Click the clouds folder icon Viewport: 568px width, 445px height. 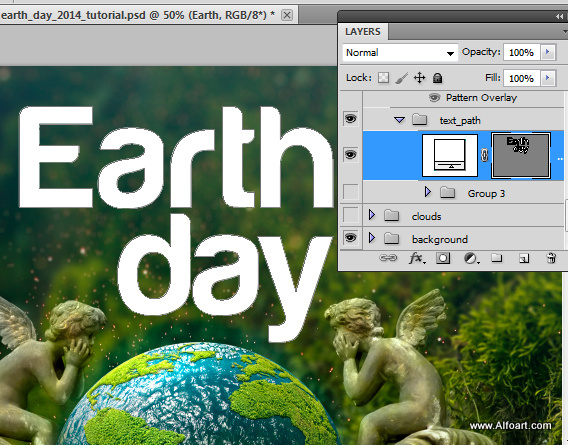(391, 216)
